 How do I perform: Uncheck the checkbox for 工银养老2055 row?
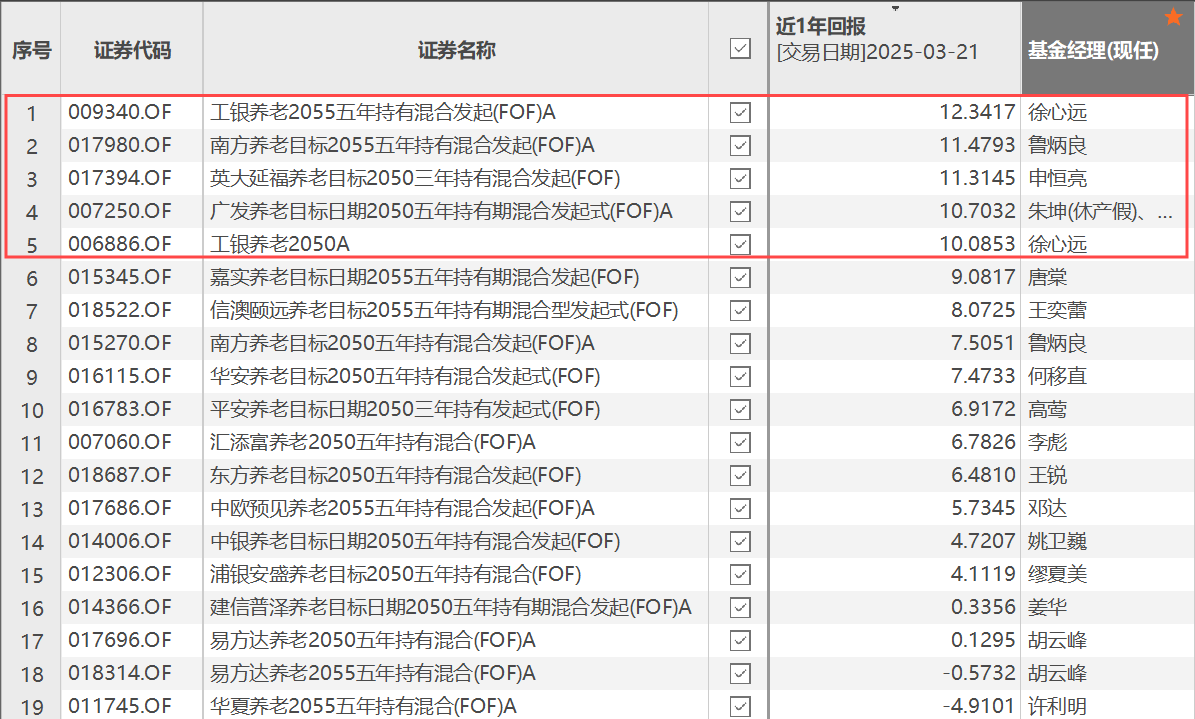click(740, 113)
